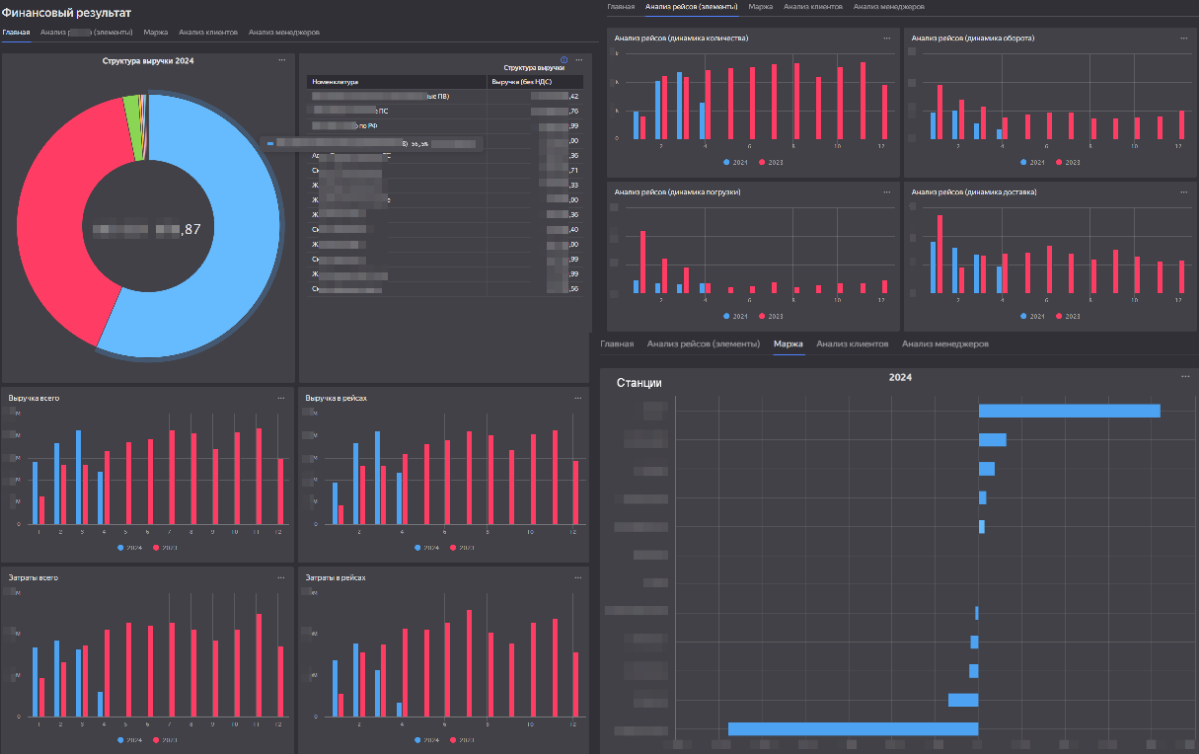The image size is (1199, 754).
Task: Open Главная tab above the Станции chart
Action: click(616, 344)
